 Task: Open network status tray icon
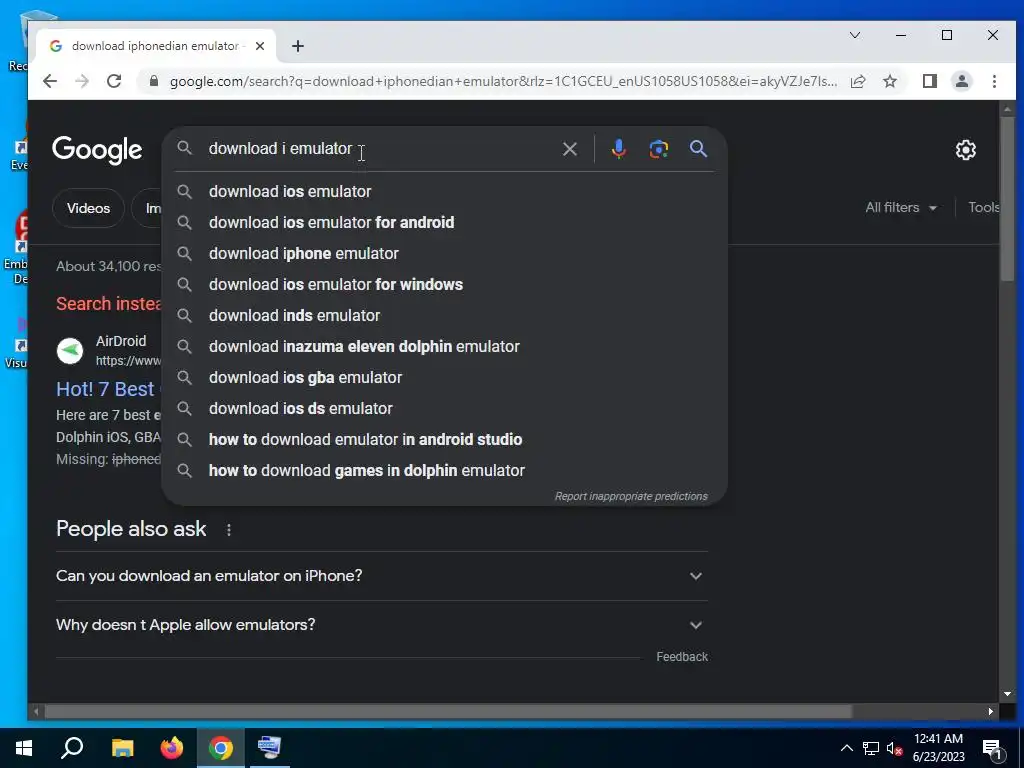point(871,748)
